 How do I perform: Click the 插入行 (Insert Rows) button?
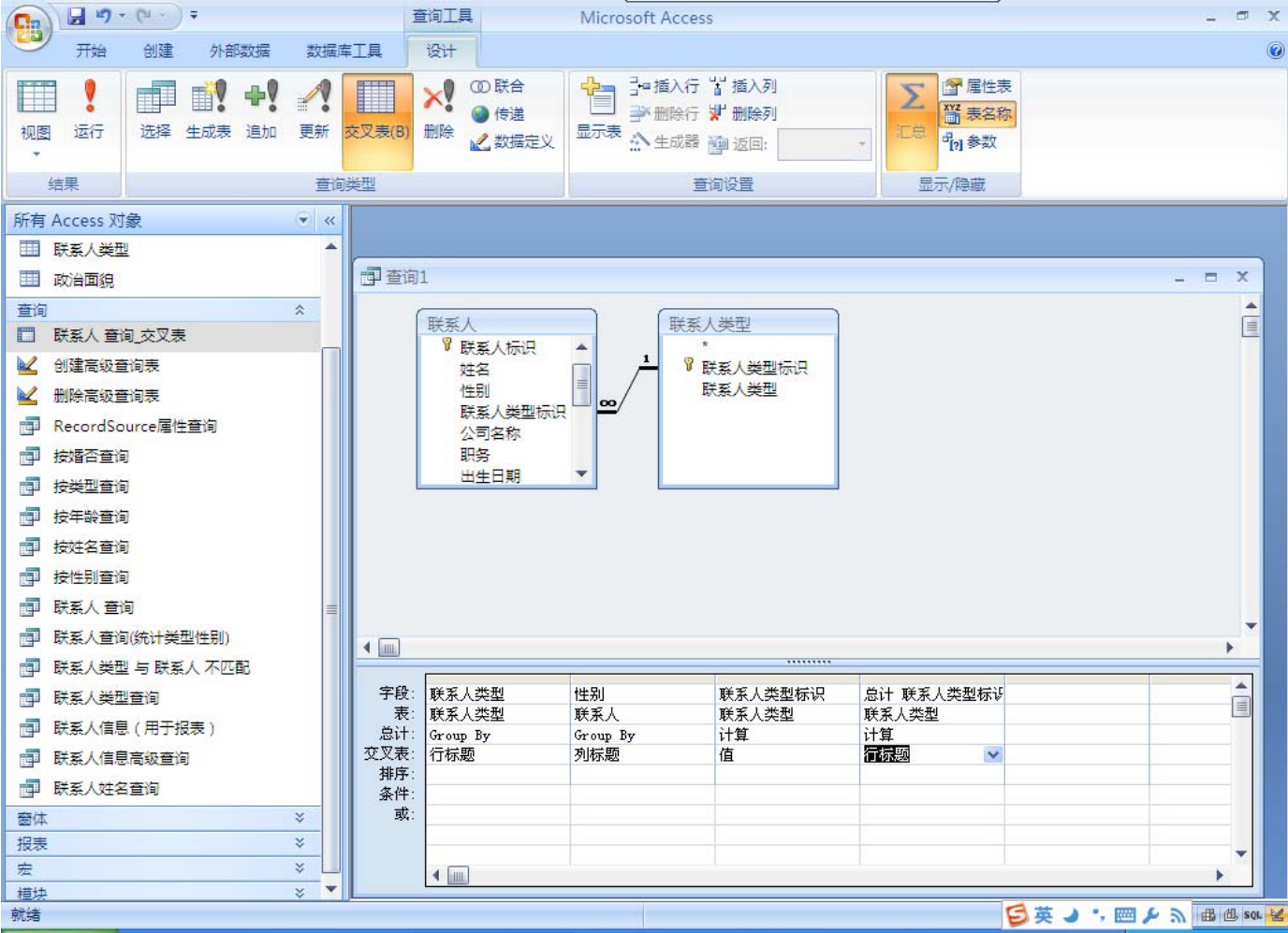[x=665, y=86]
